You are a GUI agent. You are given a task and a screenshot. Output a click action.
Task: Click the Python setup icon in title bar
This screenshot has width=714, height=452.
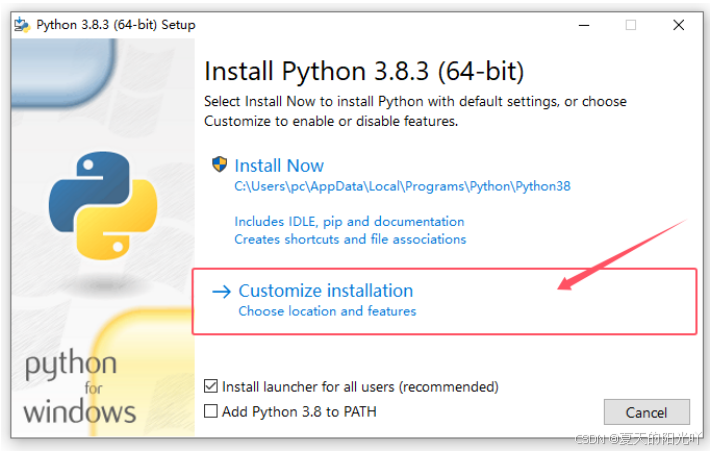point(22,25)
